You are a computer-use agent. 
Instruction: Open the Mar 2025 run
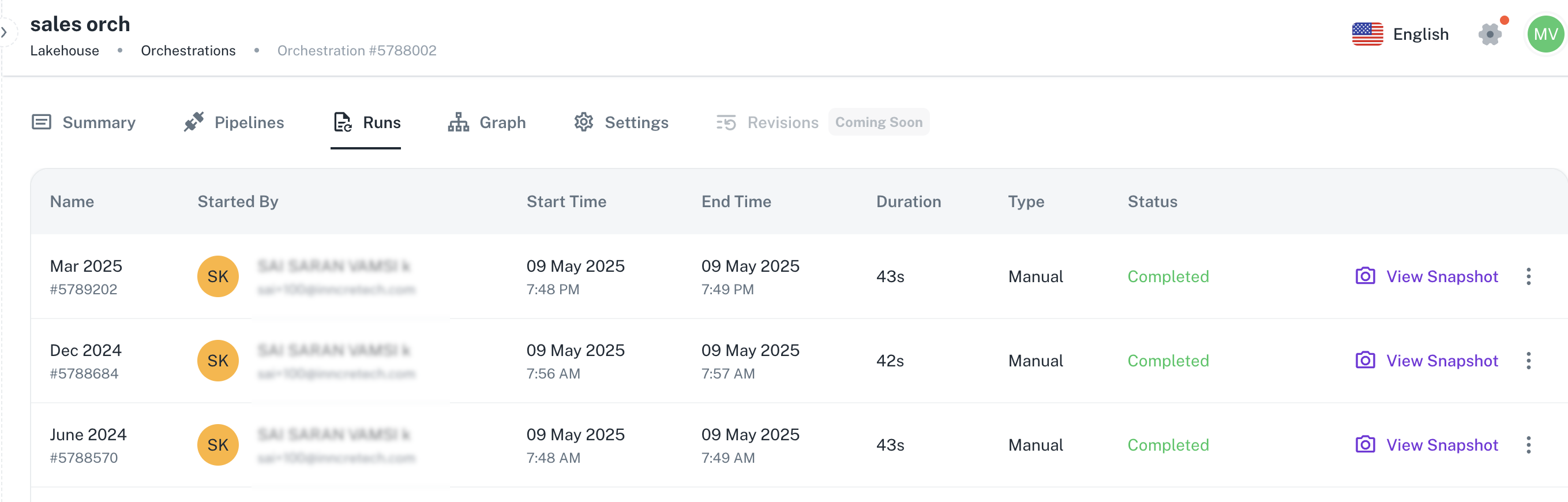[86, 266]
